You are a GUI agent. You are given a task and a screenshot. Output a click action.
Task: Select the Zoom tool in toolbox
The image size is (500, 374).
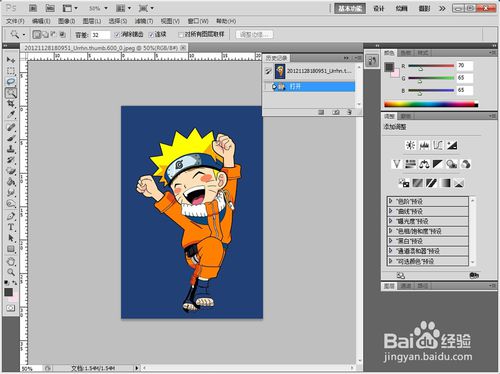(x=11, y=272)
